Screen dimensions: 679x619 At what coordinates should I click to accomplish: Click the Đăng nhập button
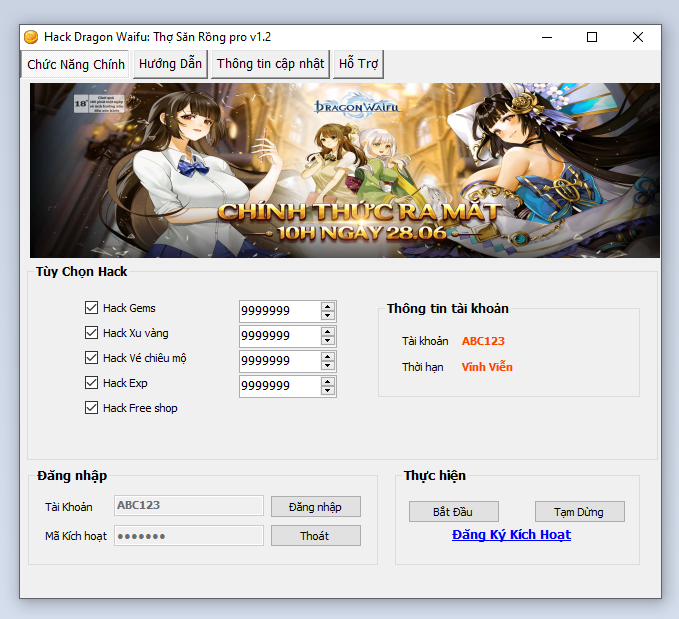click(x=315, y=507)
